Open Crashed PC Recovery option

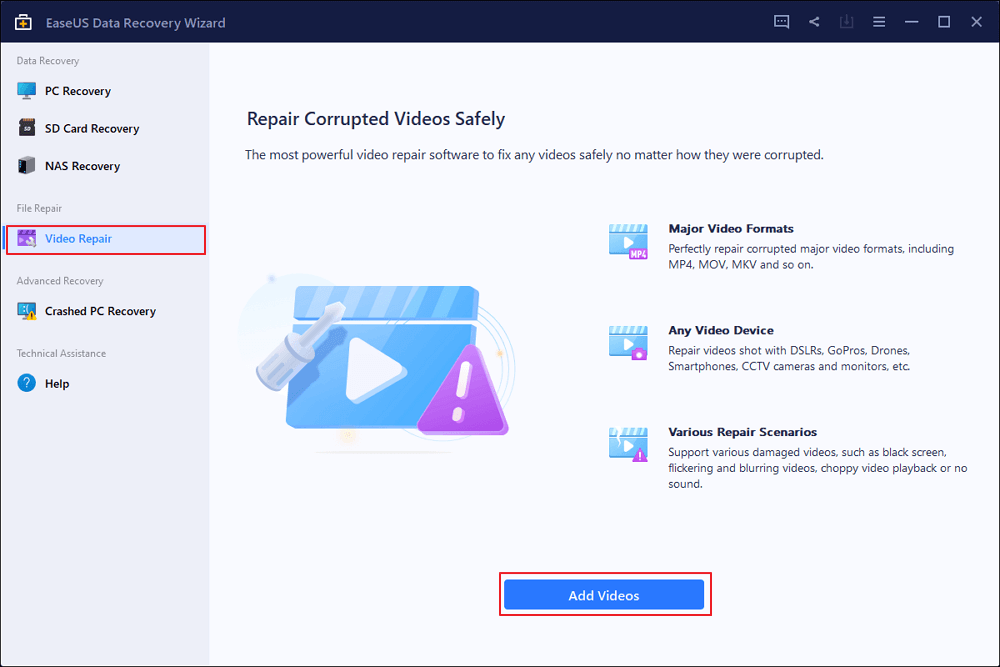(x=105, y=311)
